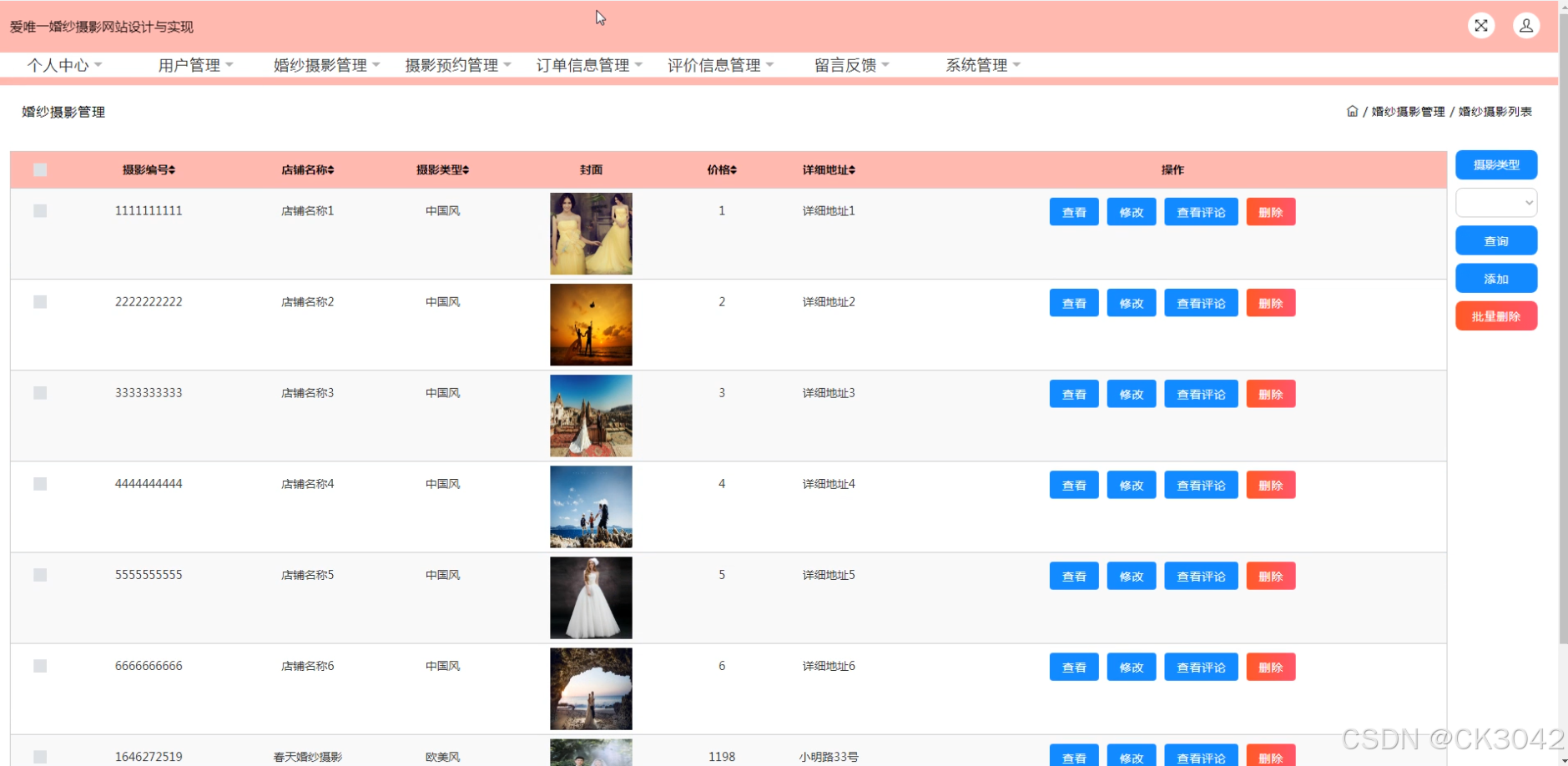Check the row for 4444444444

(40, 484)
